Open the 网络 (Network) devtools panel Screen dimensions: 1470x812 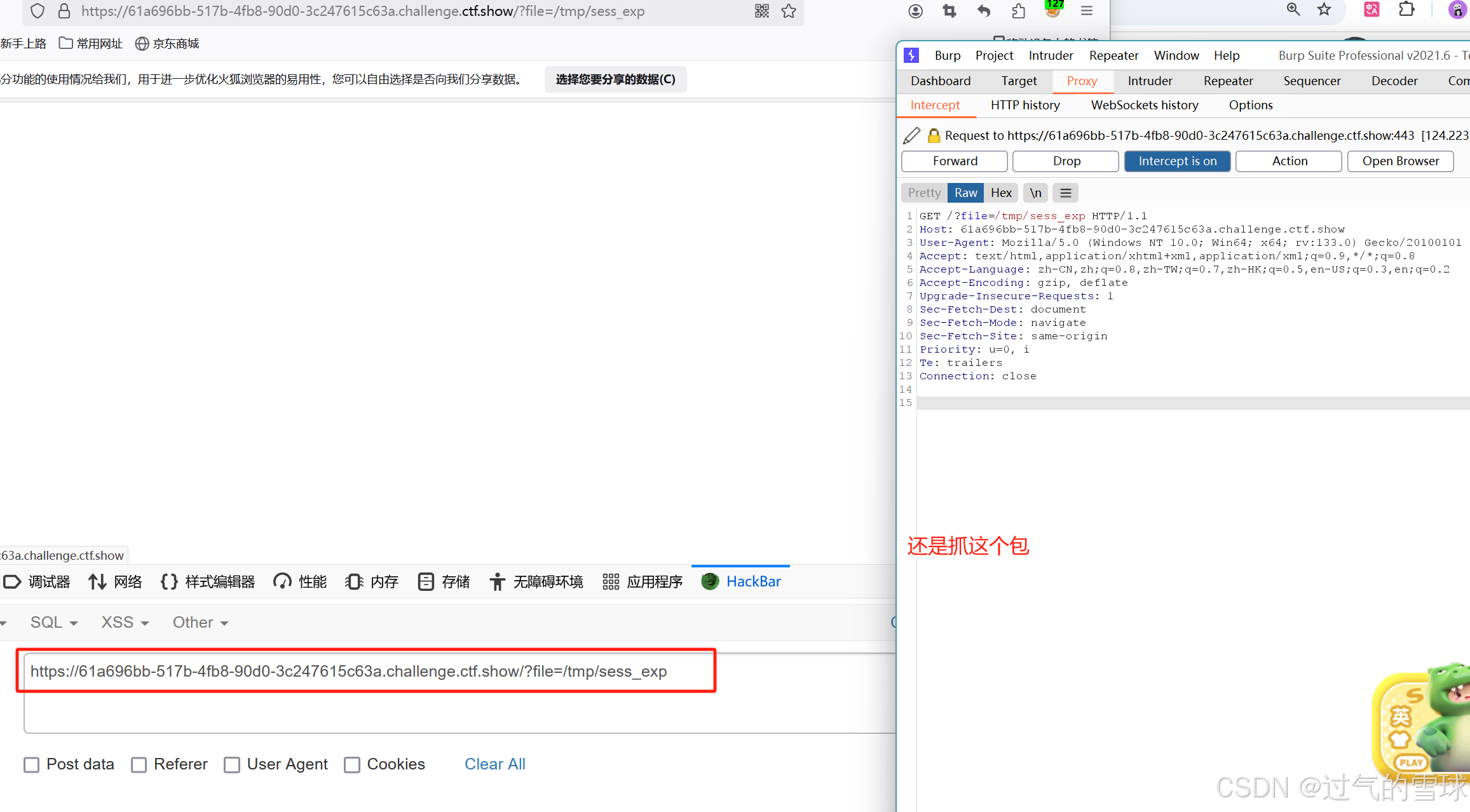coord(114,581)
